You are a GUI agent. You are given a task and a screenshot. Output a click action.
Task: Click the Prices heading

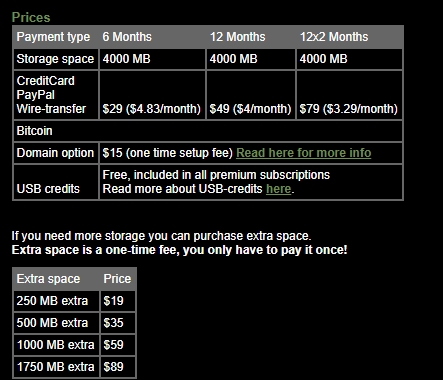[31, 17]
